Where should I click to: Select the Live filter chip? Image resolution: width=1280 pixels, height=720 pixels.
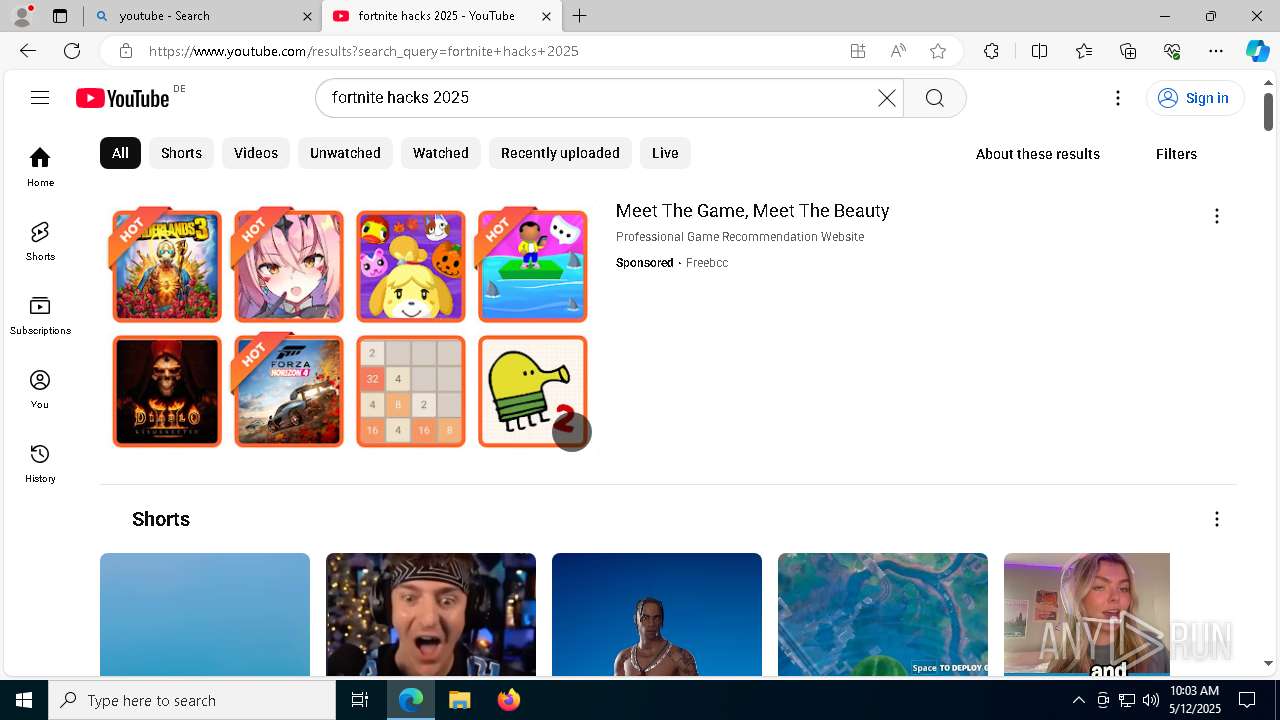coord(665,153)
